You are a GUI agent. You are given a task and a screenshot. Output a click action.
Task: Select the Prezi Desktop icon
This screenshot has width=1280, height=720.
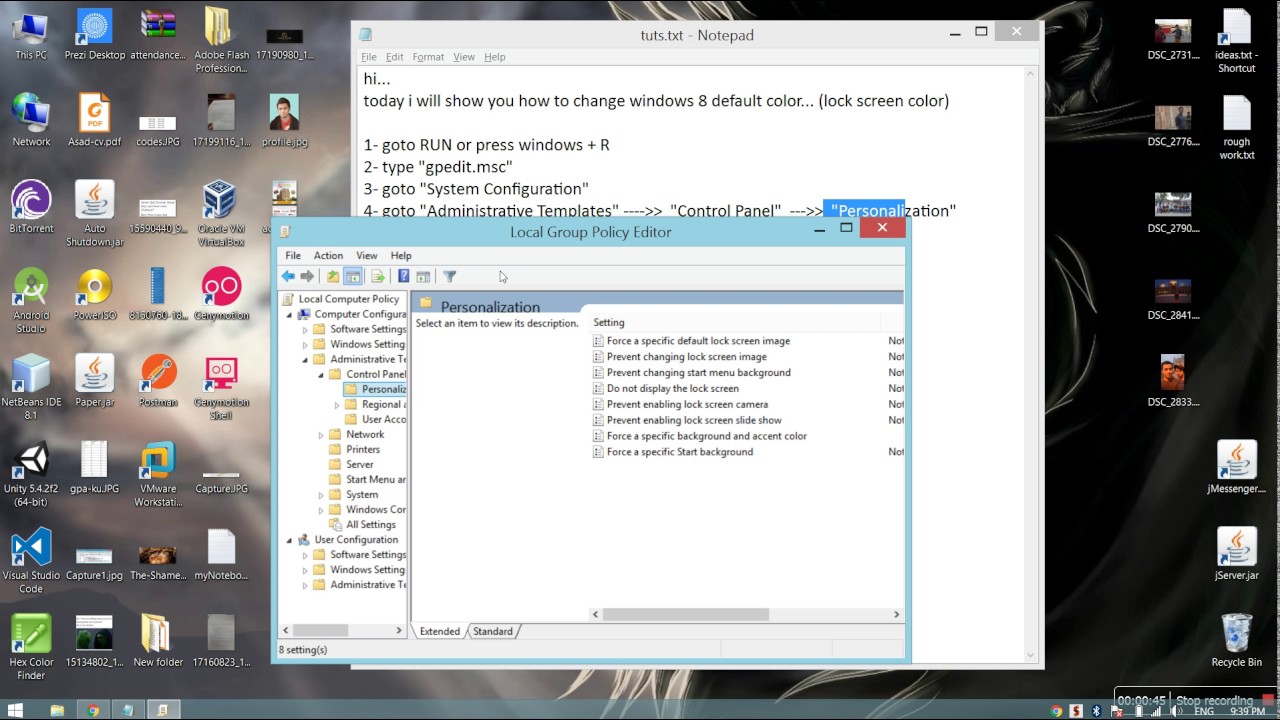95,36
